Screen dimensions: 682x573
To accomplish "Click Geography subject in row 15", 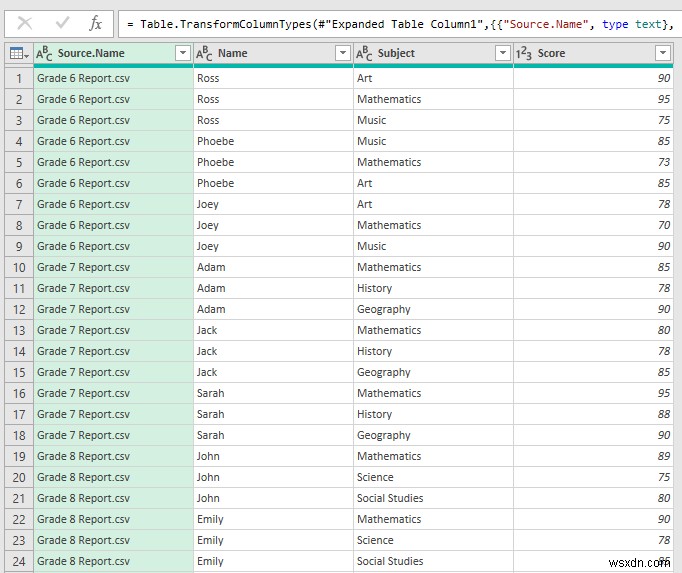I will [x=433, y=372].
